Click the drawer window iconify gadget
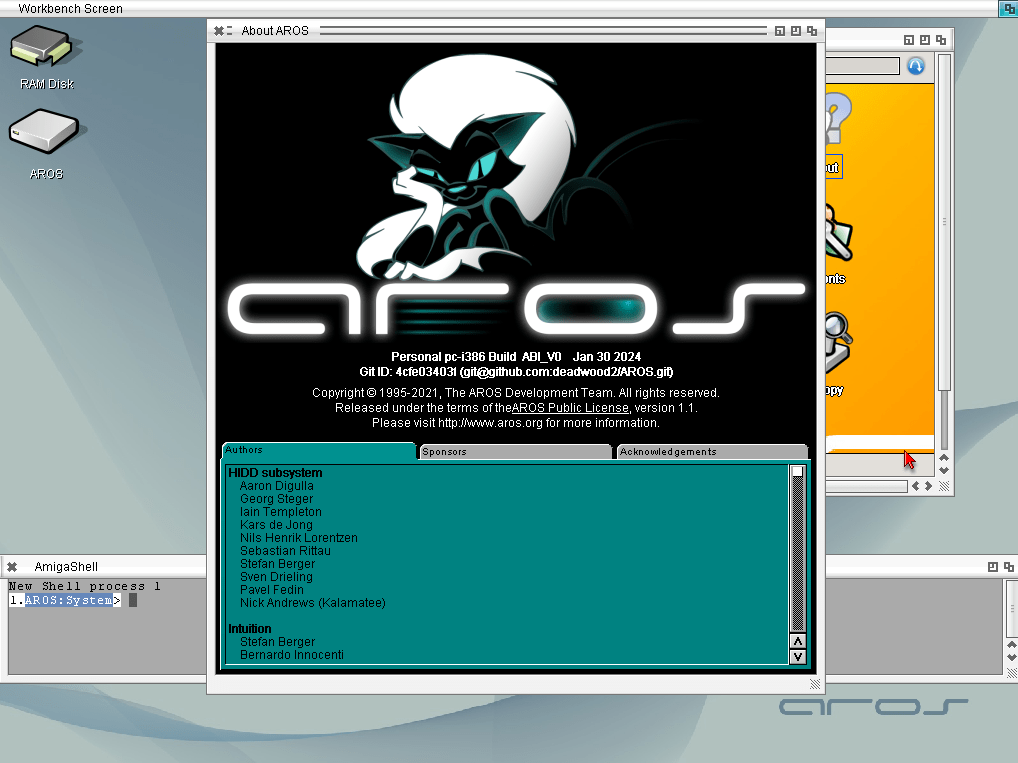Screen dimensions: 1018x763 [909, 40]
